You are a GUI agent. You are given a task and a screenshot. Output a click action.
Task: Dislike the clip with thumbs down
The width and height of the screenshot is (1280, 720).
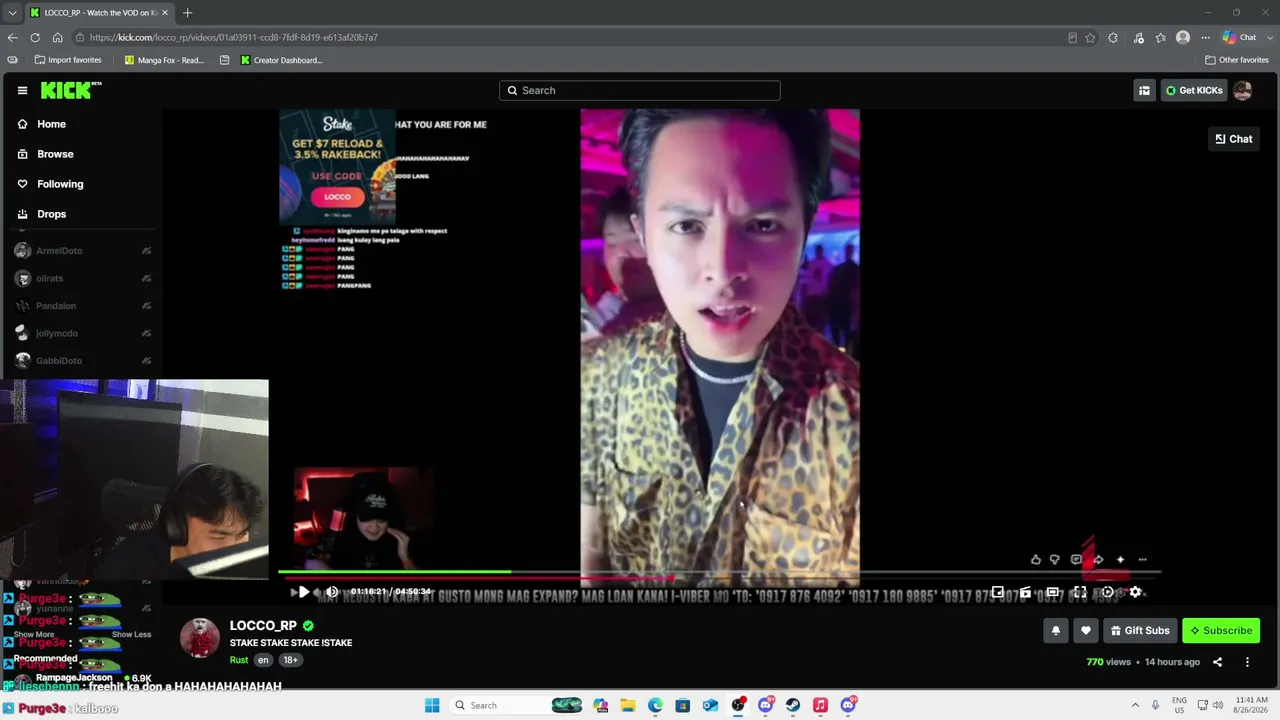tap(1054, 560)
